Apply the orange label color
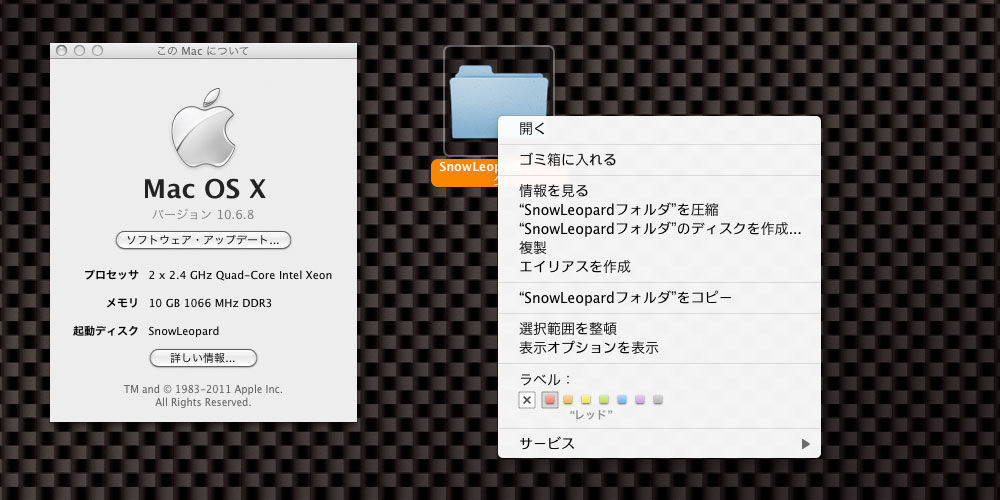The width and height of the screenshot is (1000, 500). 568,400
